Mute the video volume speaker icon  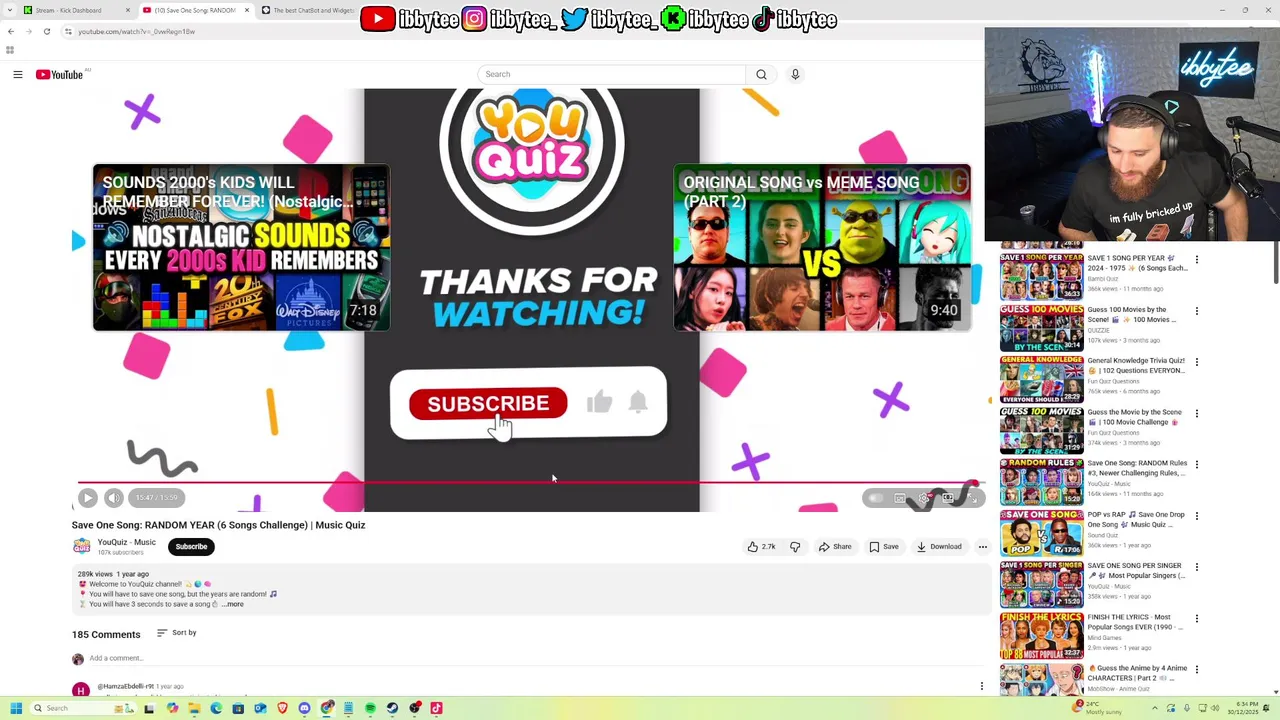tap(113, 498)
